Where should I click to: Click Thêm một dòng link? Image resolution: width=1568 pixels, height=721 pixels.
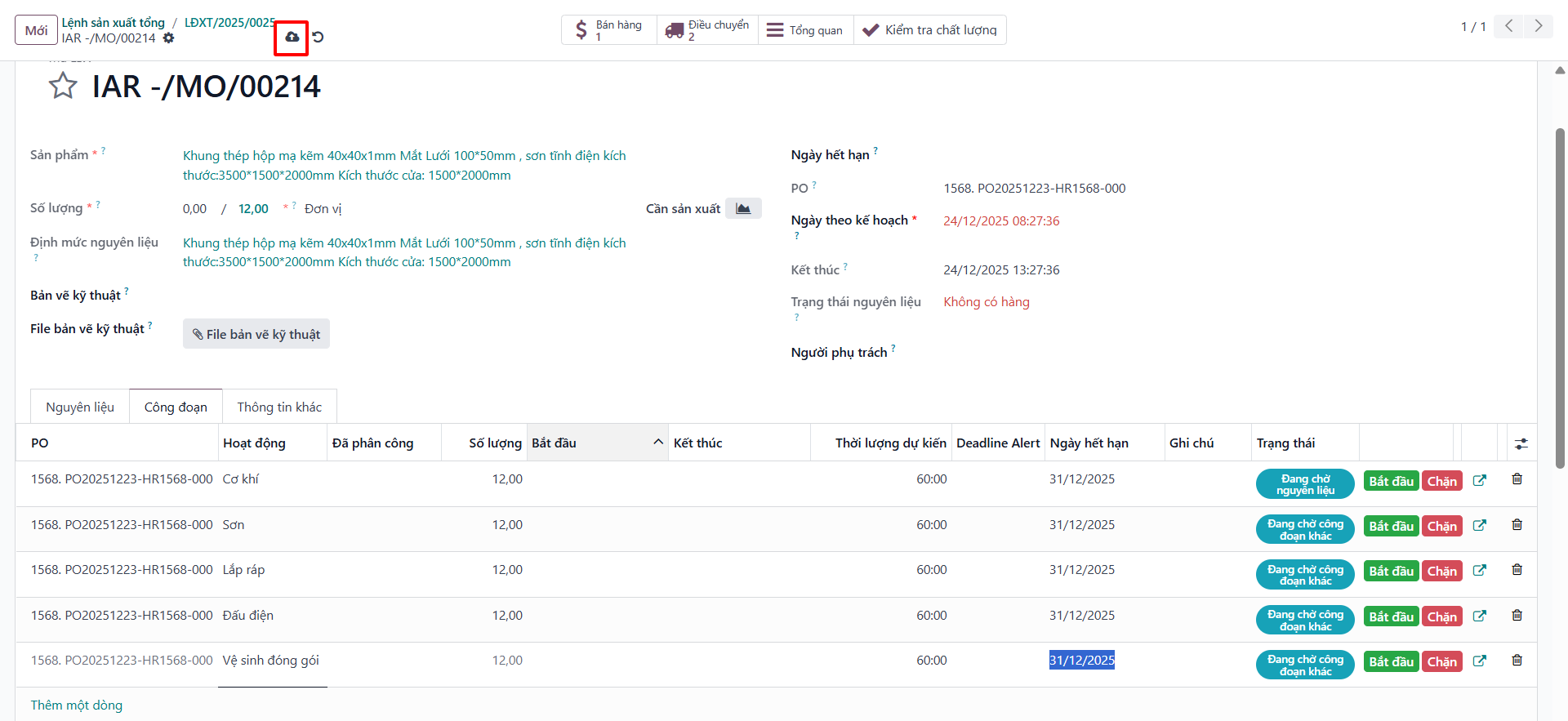click(x=77, y=705)
